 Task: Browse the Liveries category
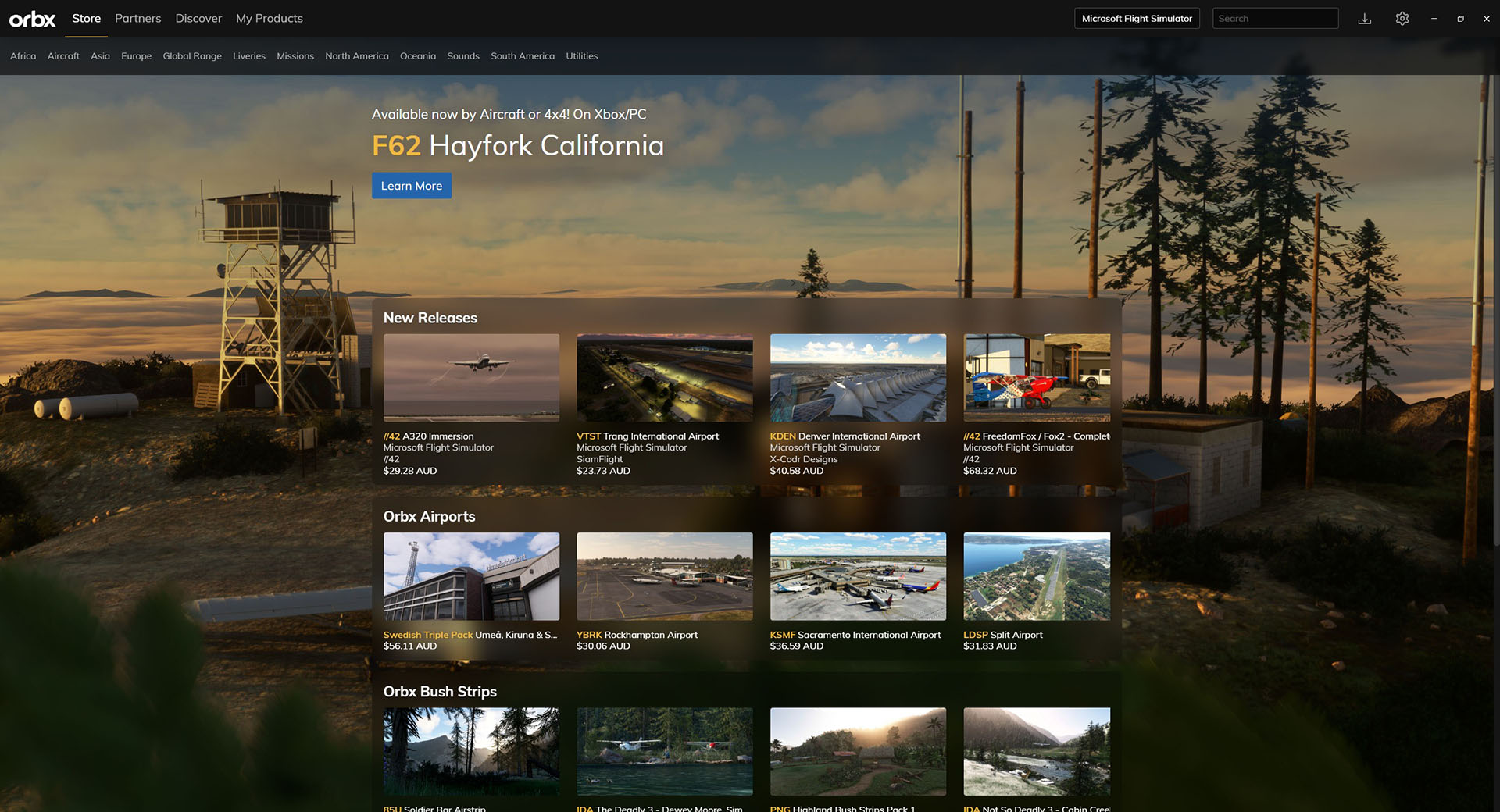click(249, 56)
